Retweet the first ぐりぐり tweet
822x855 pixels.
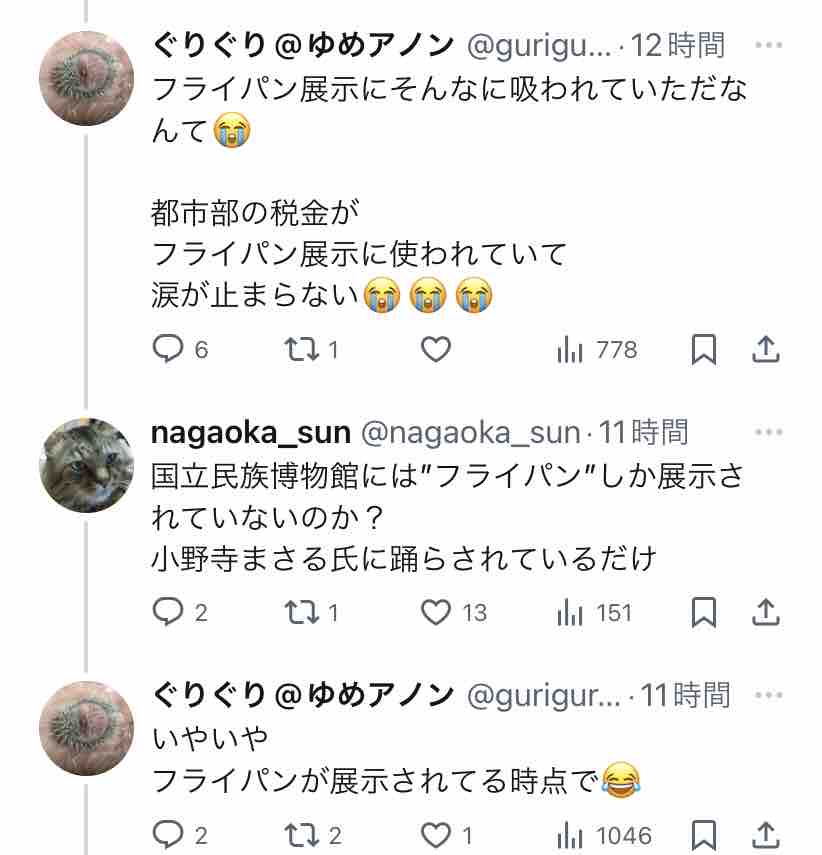click(298, 349)
